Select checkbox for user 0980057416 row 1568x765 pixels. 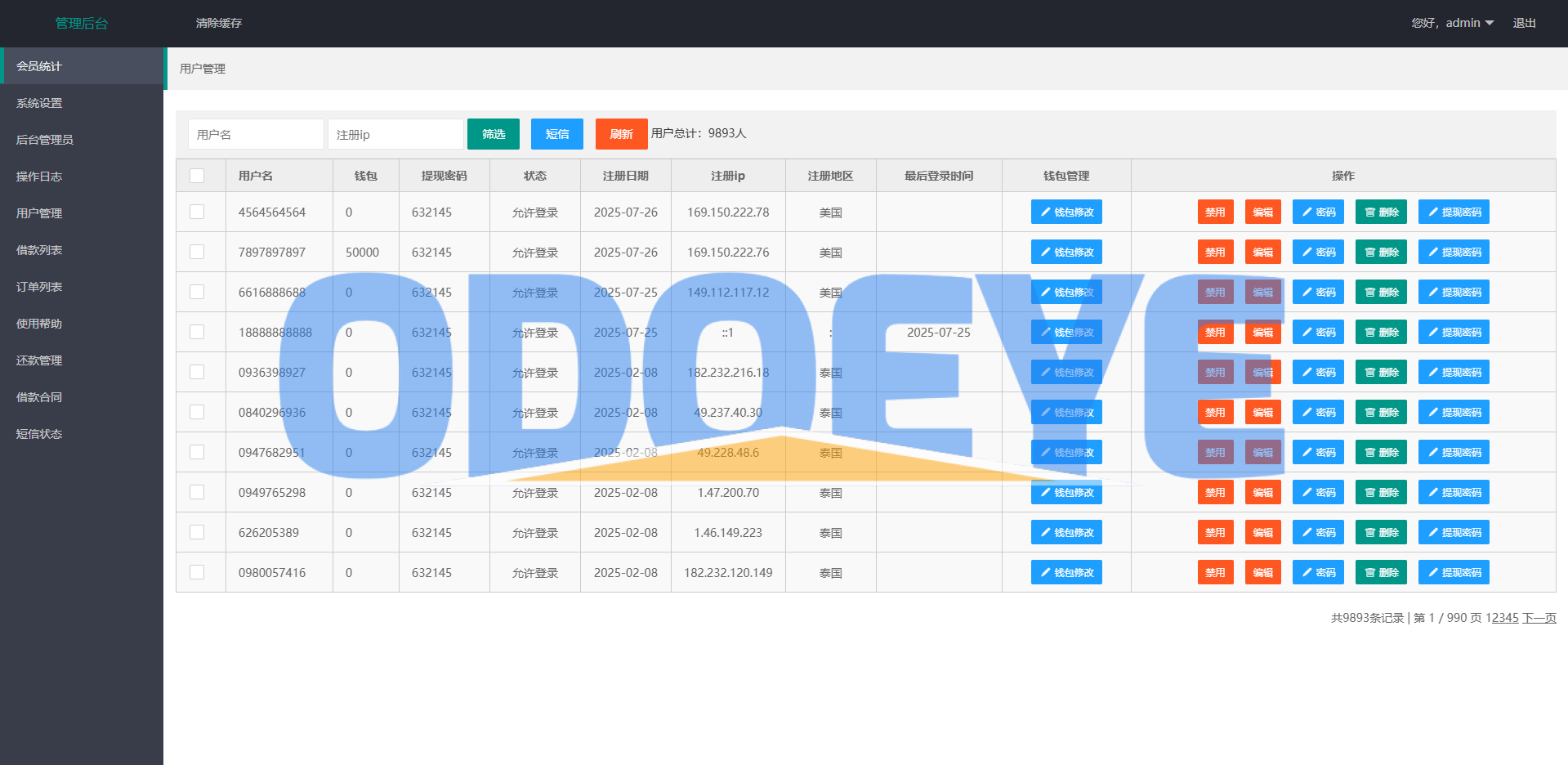197,572
